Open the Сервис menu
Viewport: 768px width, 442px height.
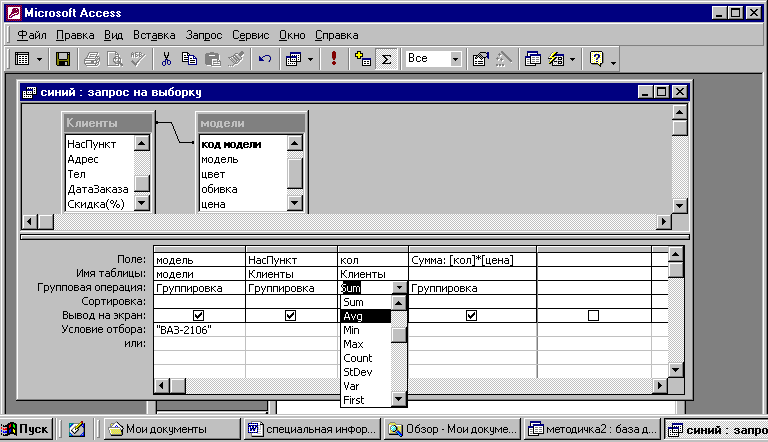[250, 35]
